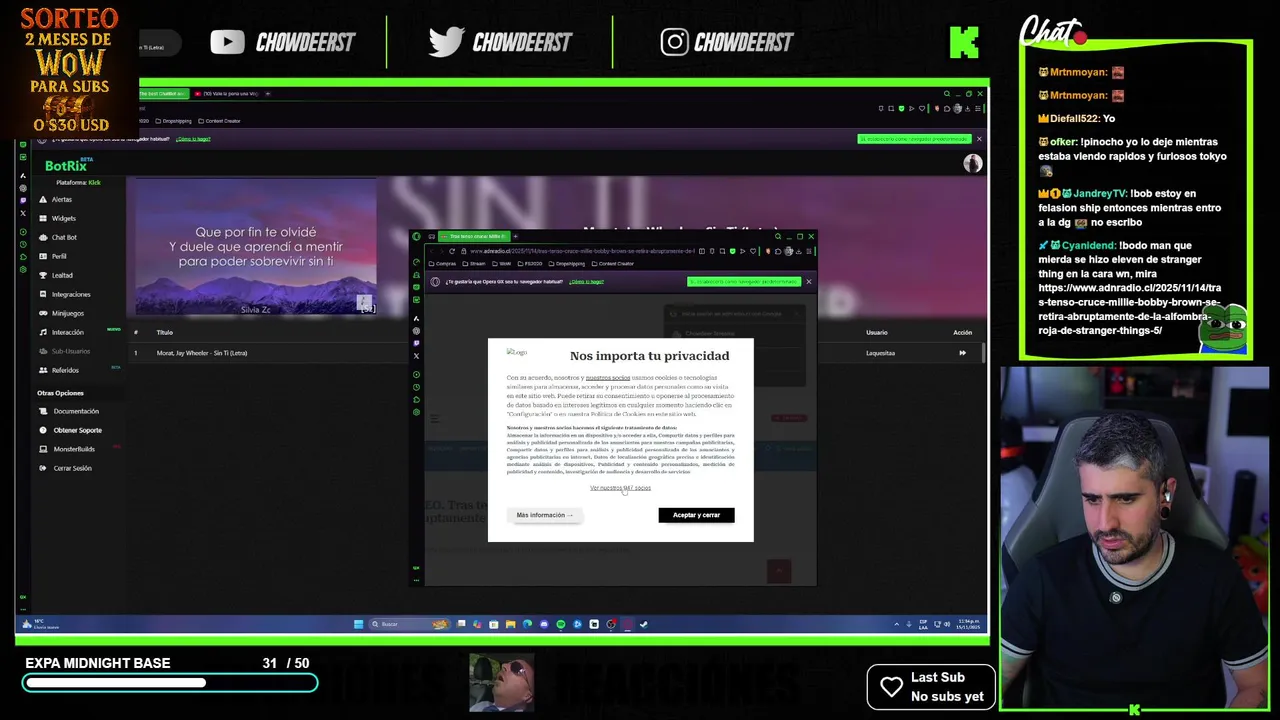Click X icon in front Opera sidebar
Viewport: 1280px width, 720px height.
click(x=416, y=356)
